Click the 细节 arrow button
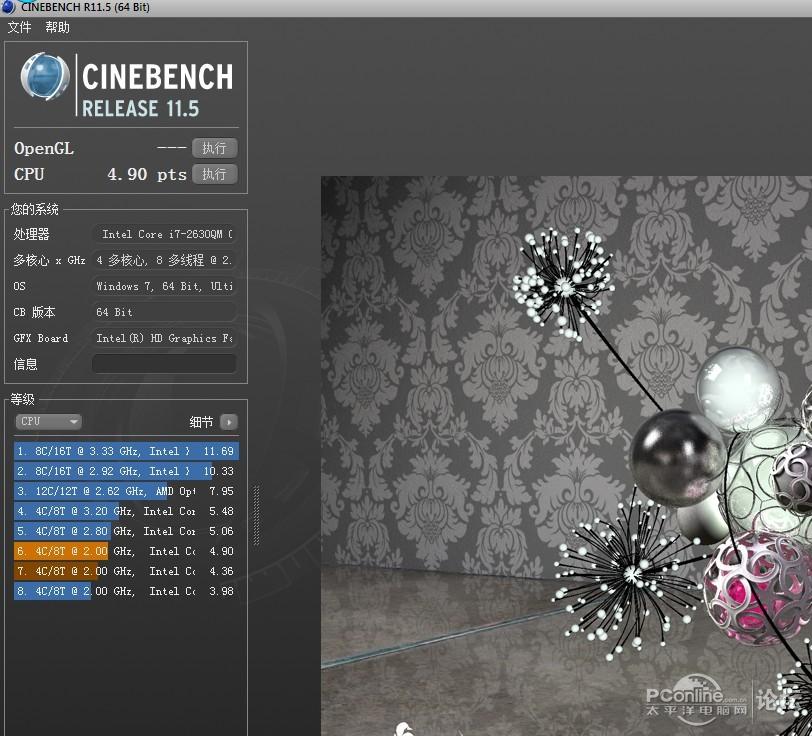This screenshot has height=736, width=812. point(229,422)
